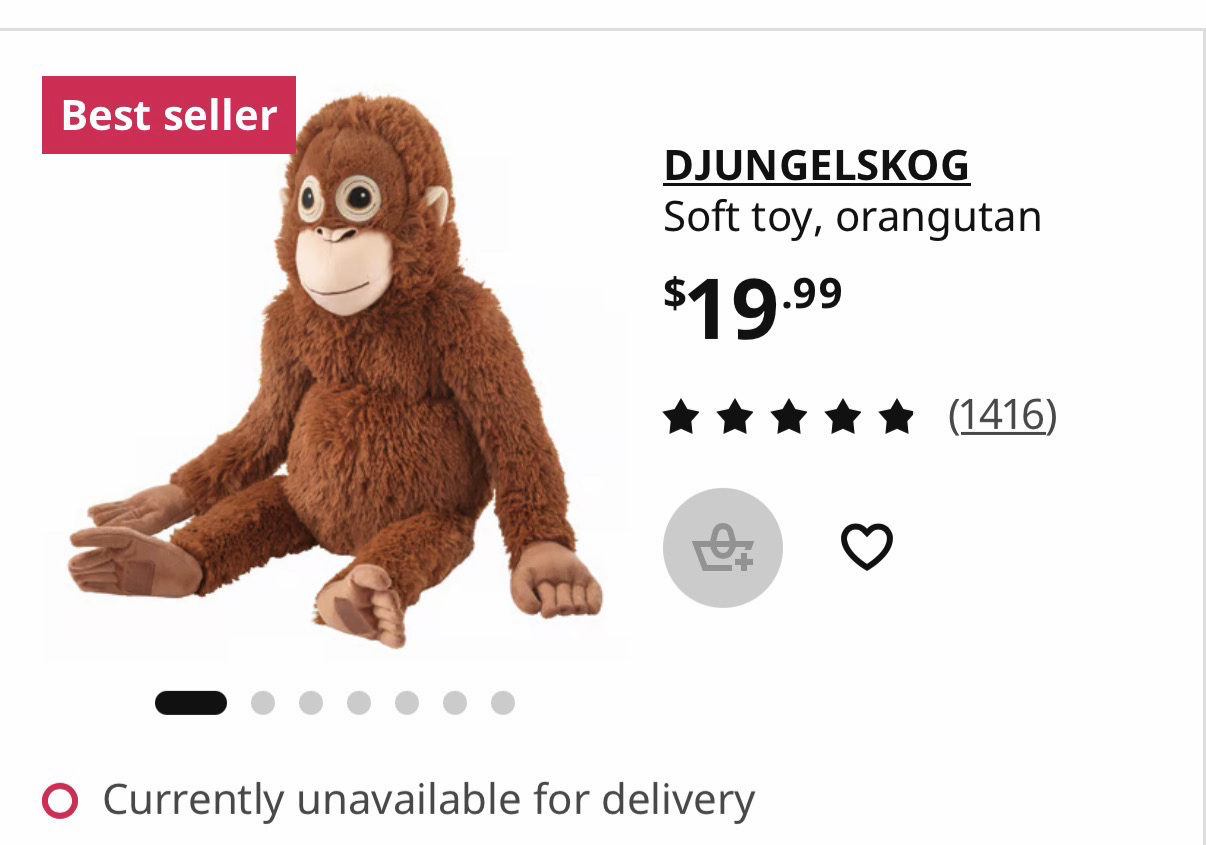1206x845 pixels.
Task: Click the third rating star
Action: pyautogui.click(x=788, y=417)
